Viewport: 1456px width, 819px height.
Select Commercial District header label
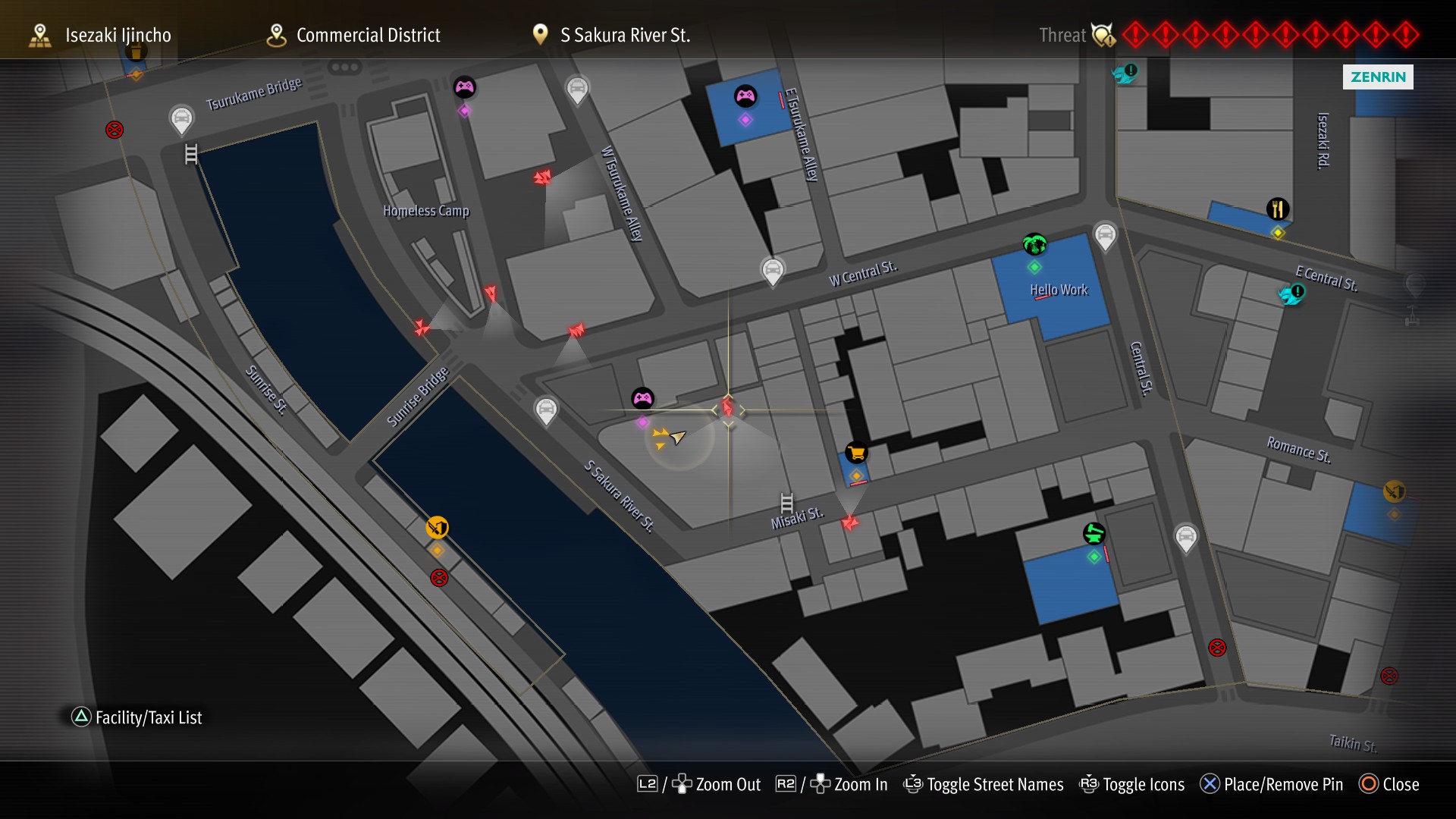point(368,35)
